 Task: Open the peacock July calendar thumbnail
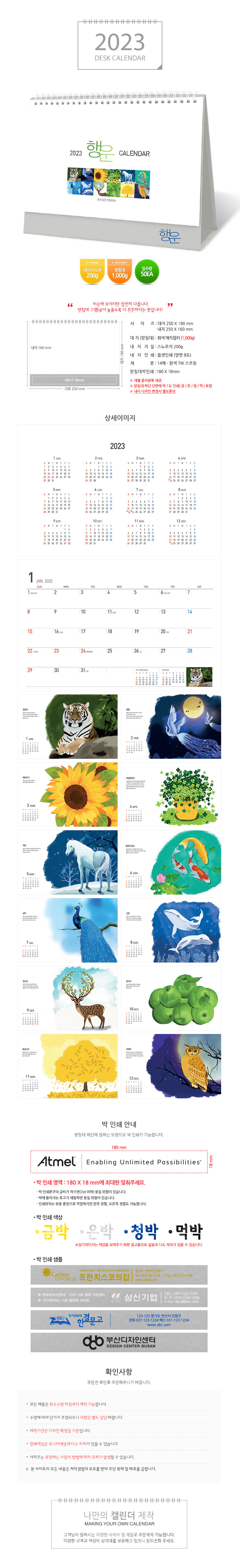68,931
